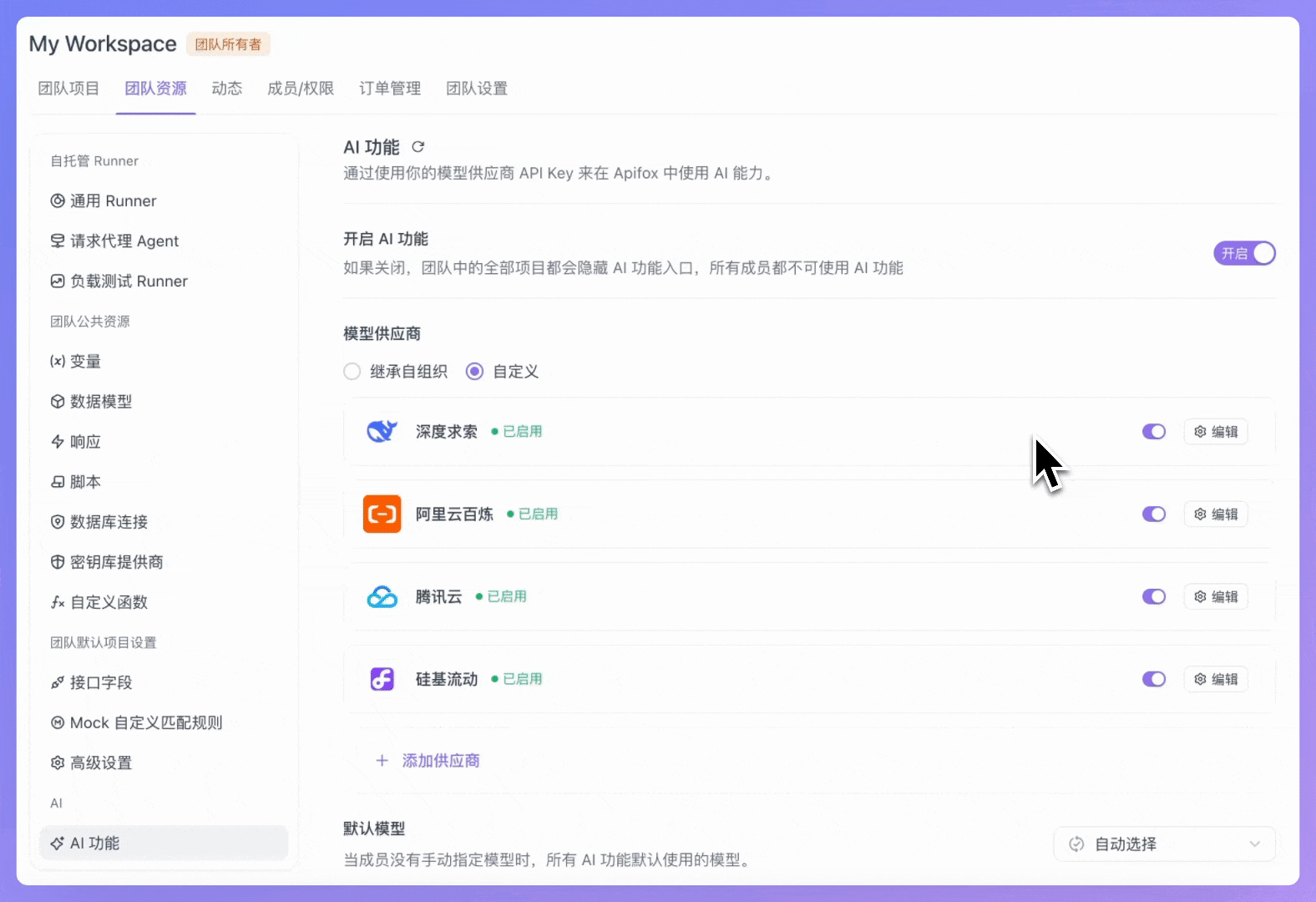Disable the 腾讯云 provider toggle
Screen dimensions: 1316x902
(1154, 596)
